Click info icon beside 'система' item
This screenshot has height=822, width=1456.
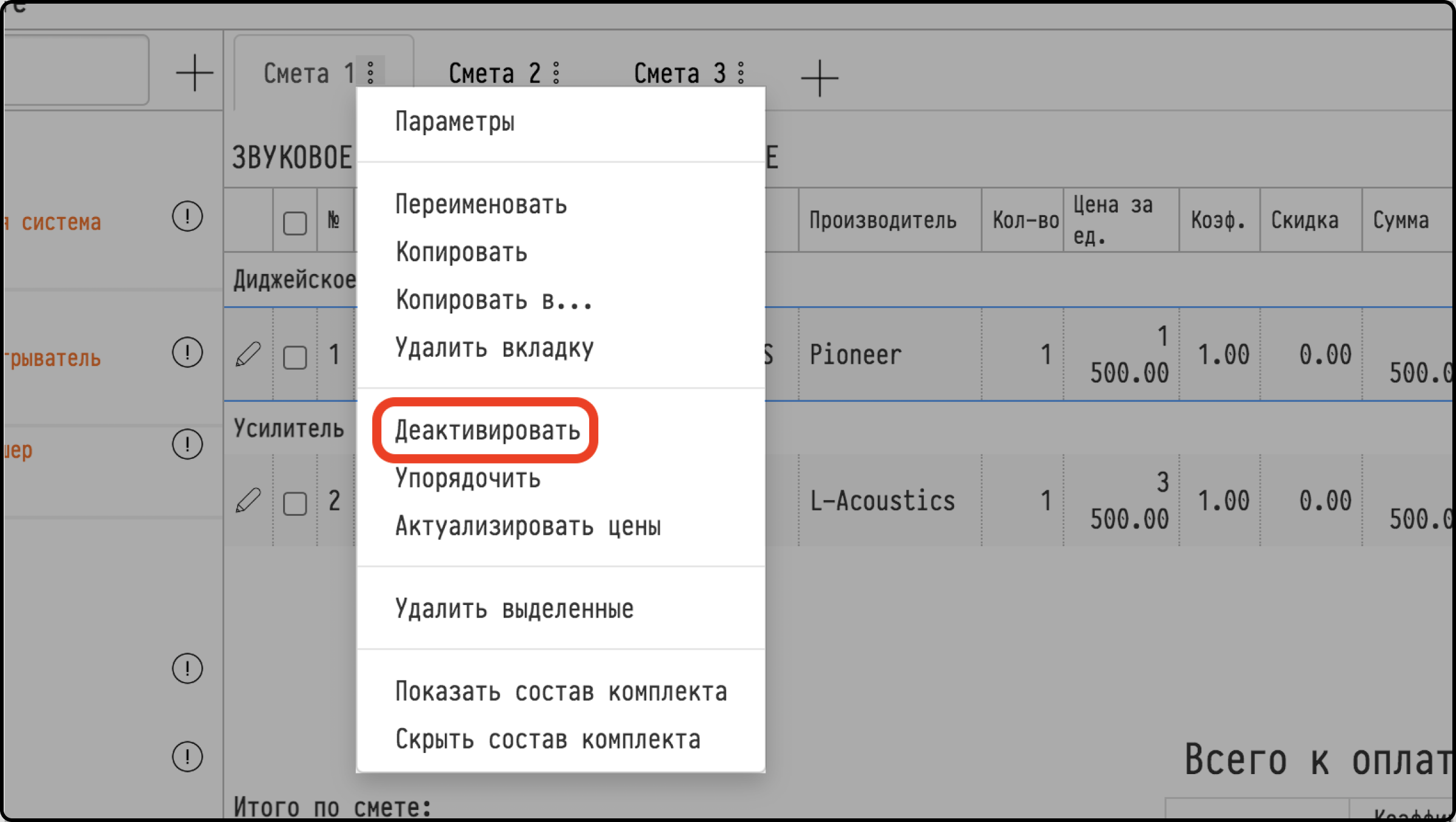(187, 216)
